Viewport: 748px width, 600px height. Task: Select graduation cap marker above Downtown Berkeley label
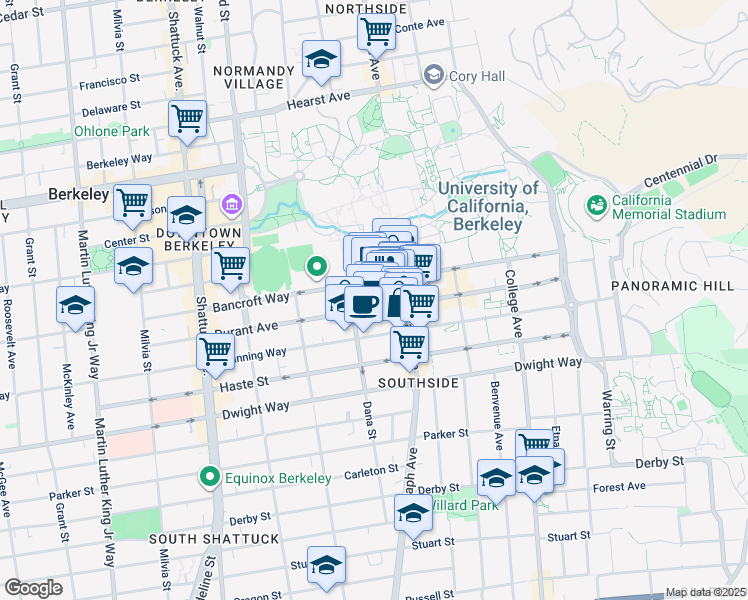pyautogui.click(x=186, y=215)
